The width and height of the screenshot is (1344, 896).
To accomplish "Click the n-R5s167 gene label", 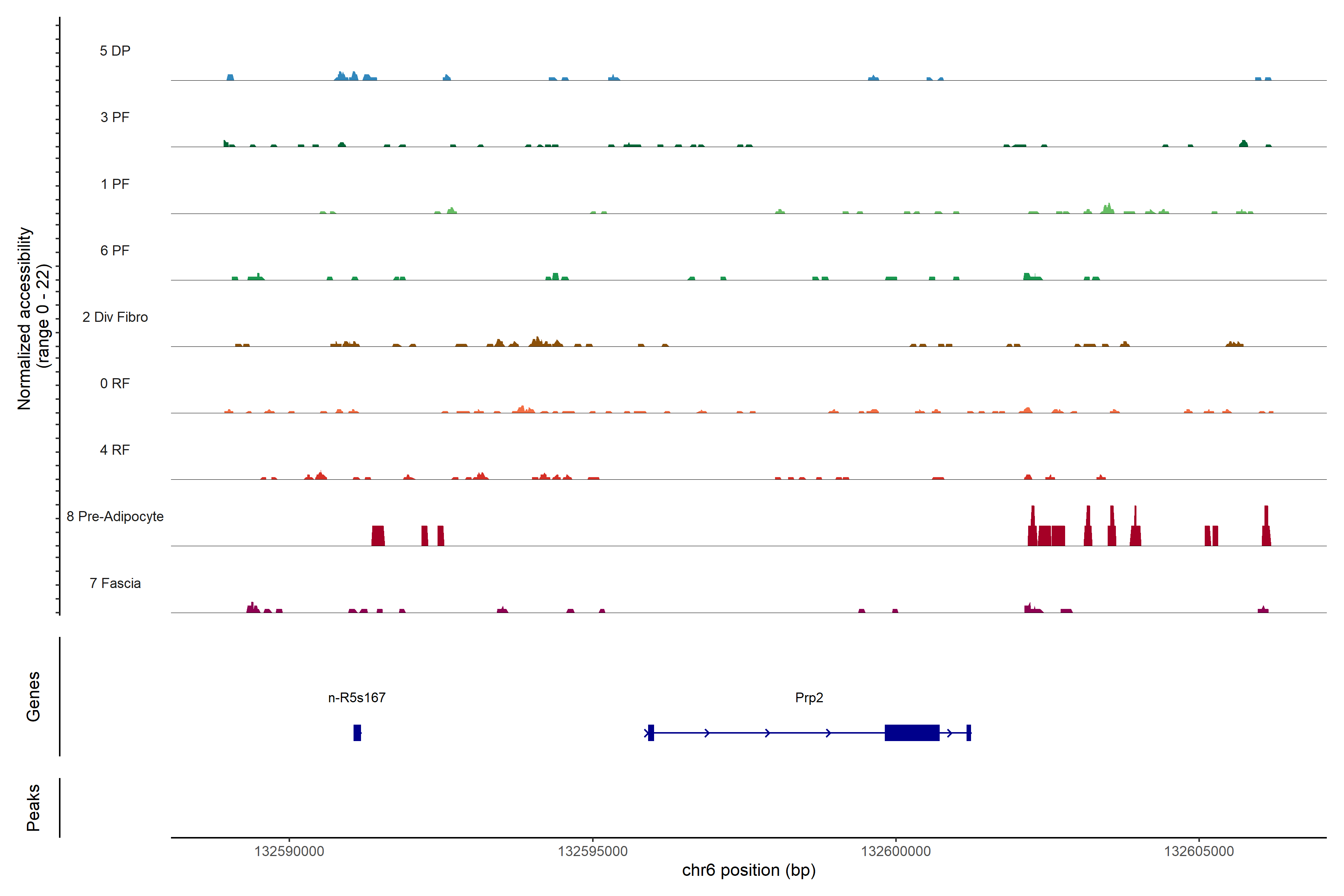I will [x=357, y=698].
